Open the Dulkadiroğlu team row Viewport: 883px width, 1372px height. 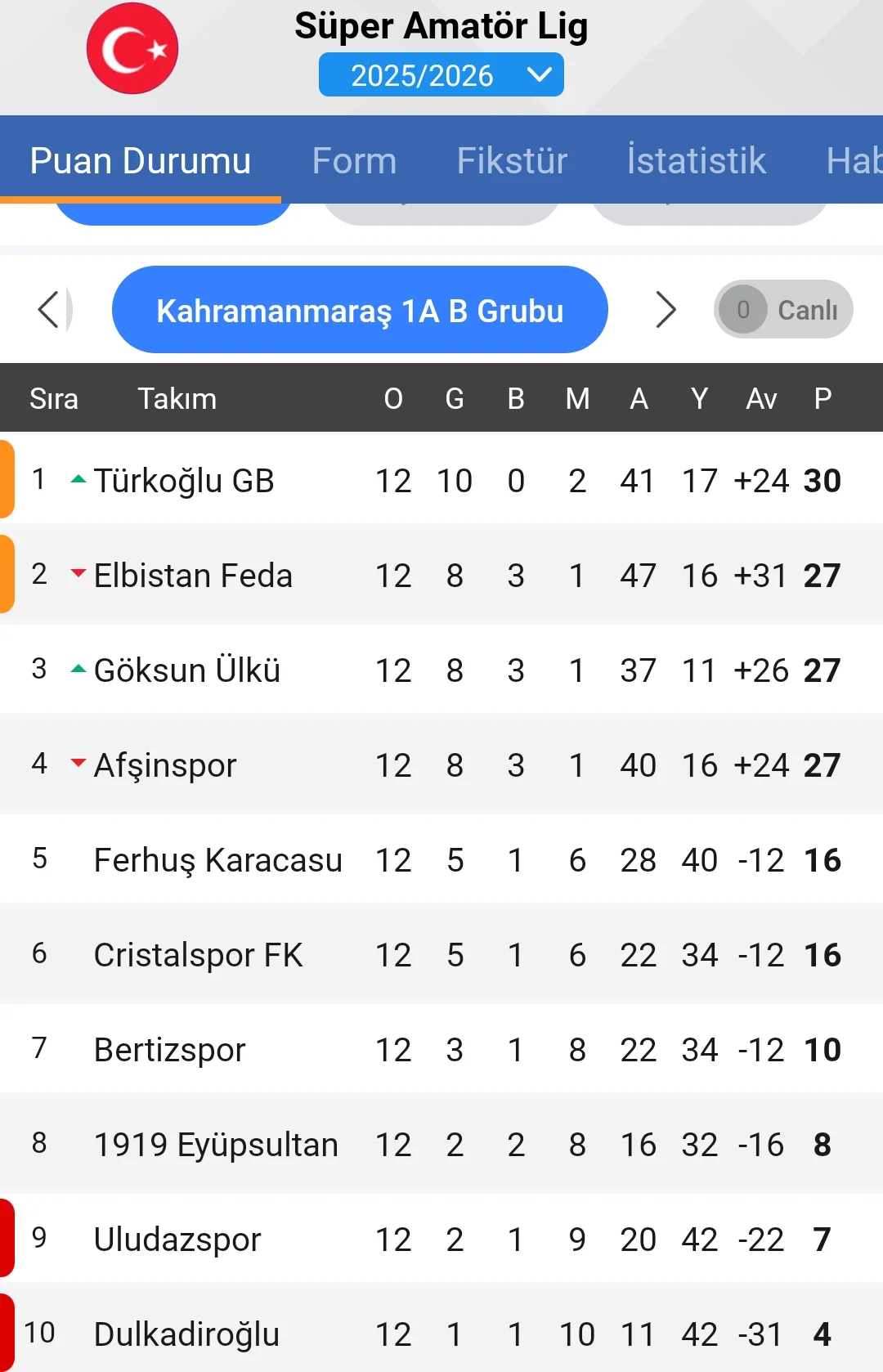[186, 1334]
